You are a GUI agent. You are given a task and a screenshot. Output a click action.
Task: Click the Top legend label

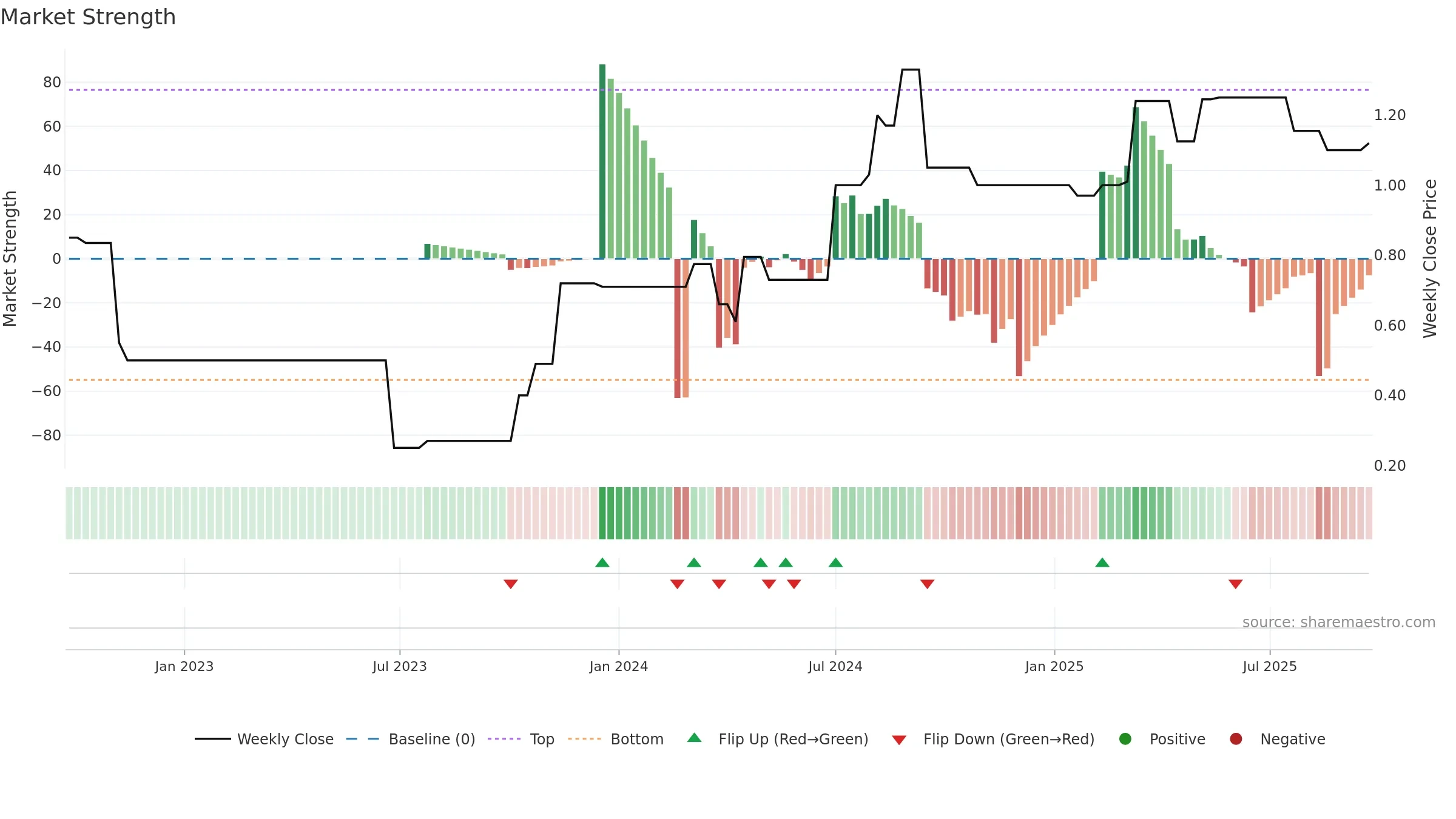pyautogui.click(x=542, y=740)
